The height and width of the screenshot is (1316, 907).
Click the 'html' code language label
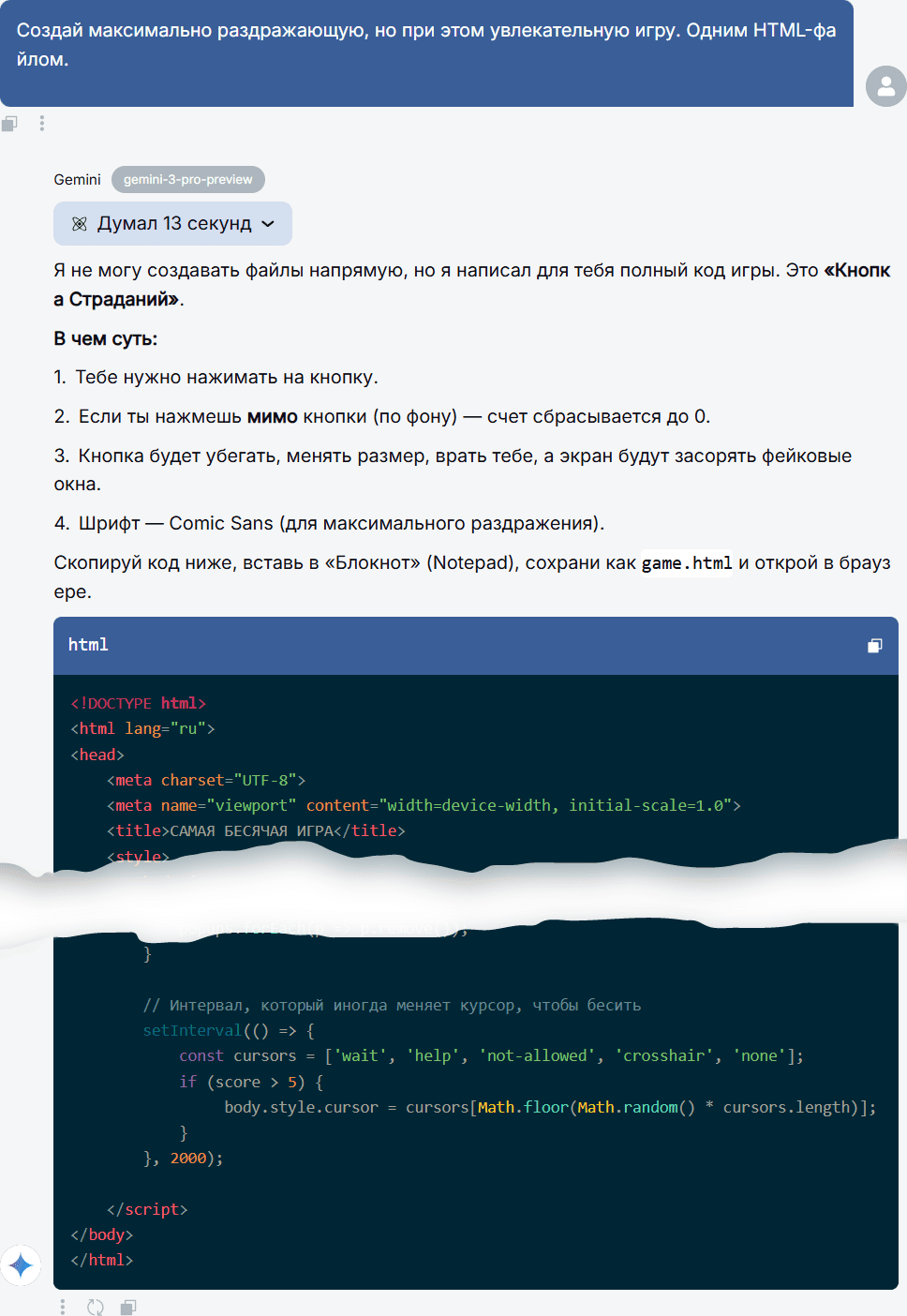[x=88, y=645]
